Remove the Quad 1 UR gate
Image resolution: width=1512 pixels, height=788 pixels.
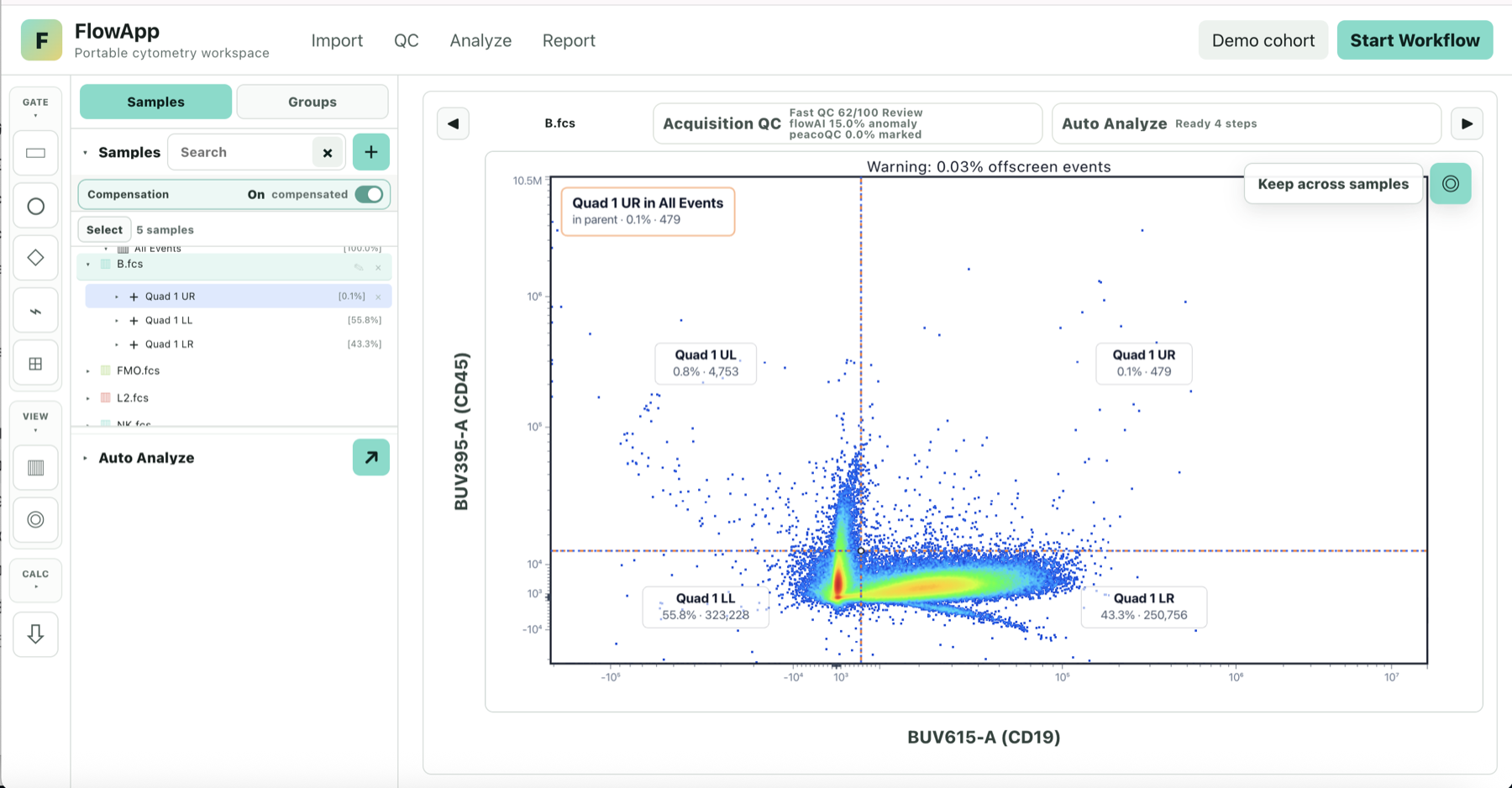point(378,297)
